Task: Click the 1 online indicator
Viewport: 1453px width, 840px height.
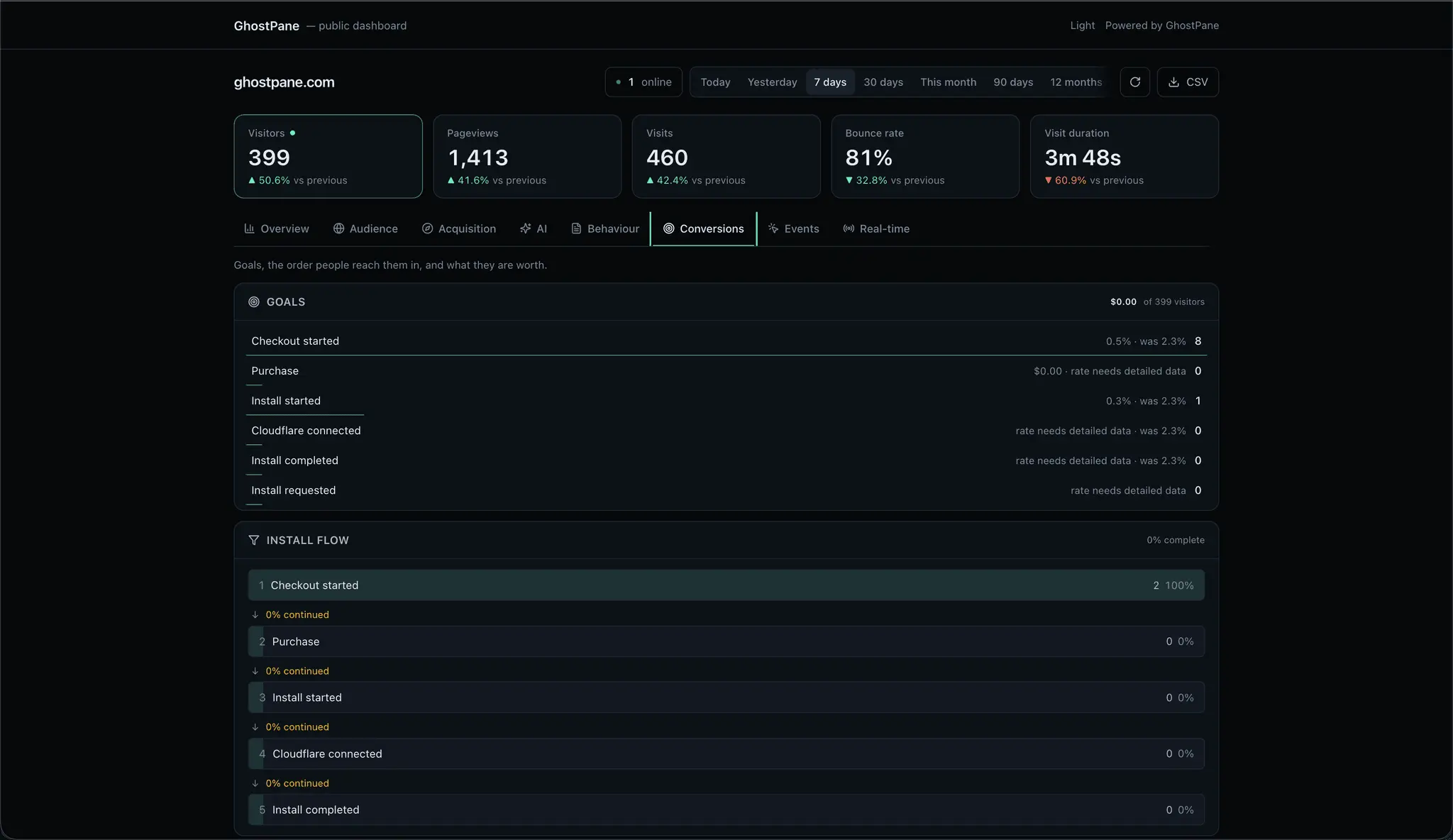Action: click(643, 82)
